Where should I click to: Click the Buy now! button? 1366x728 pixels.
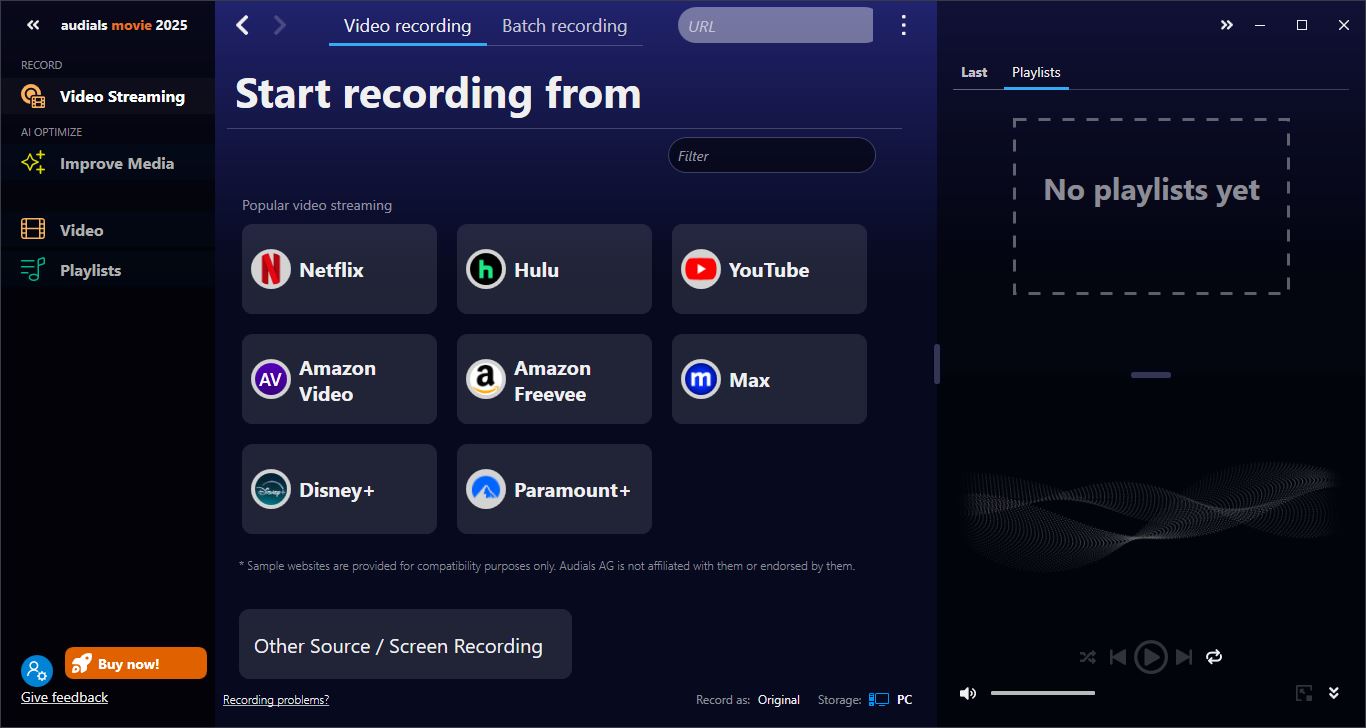click(x=136, y=664)
